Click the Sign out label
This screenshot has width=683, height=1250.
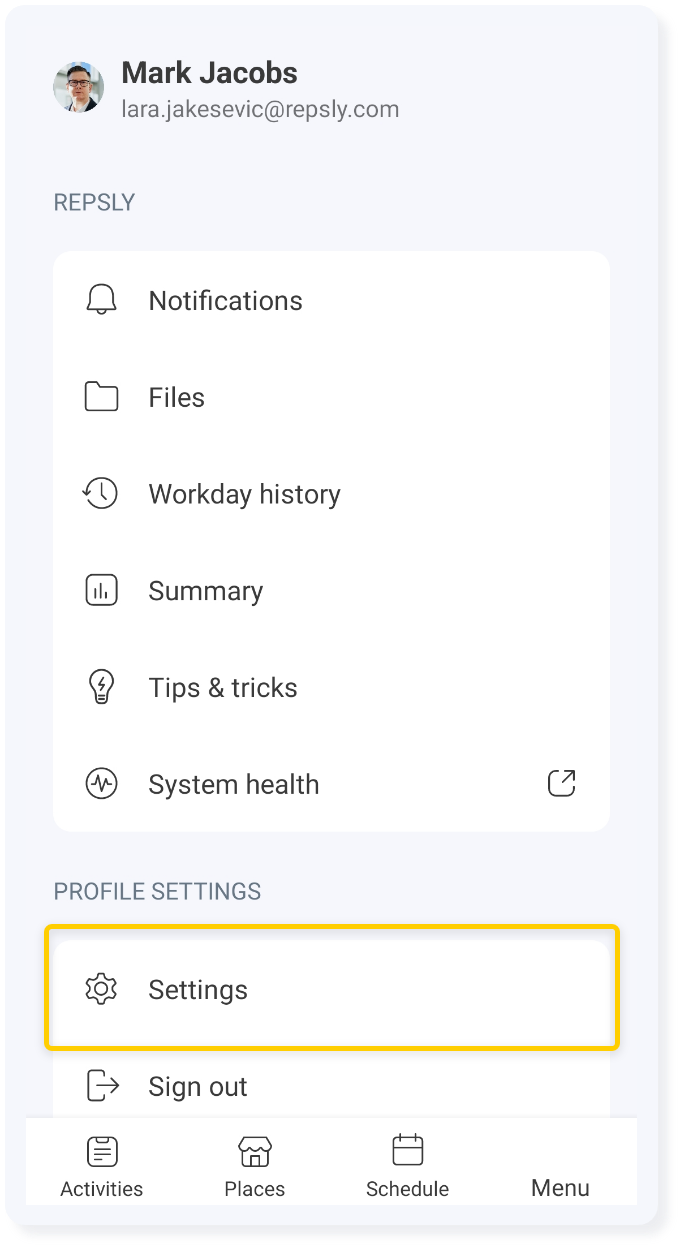[x=198, y=1086]
